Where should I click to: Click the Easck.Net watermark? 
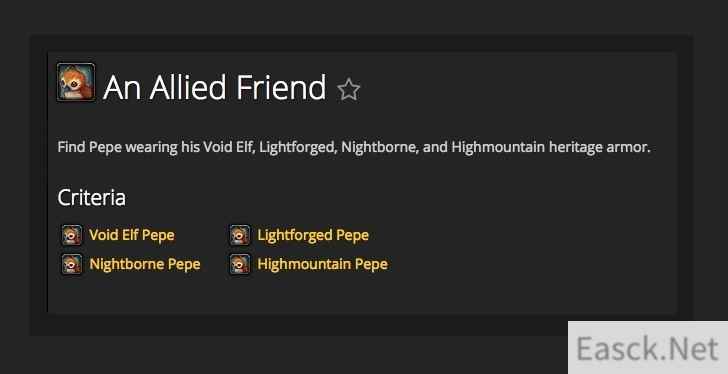tap(648, 348)
